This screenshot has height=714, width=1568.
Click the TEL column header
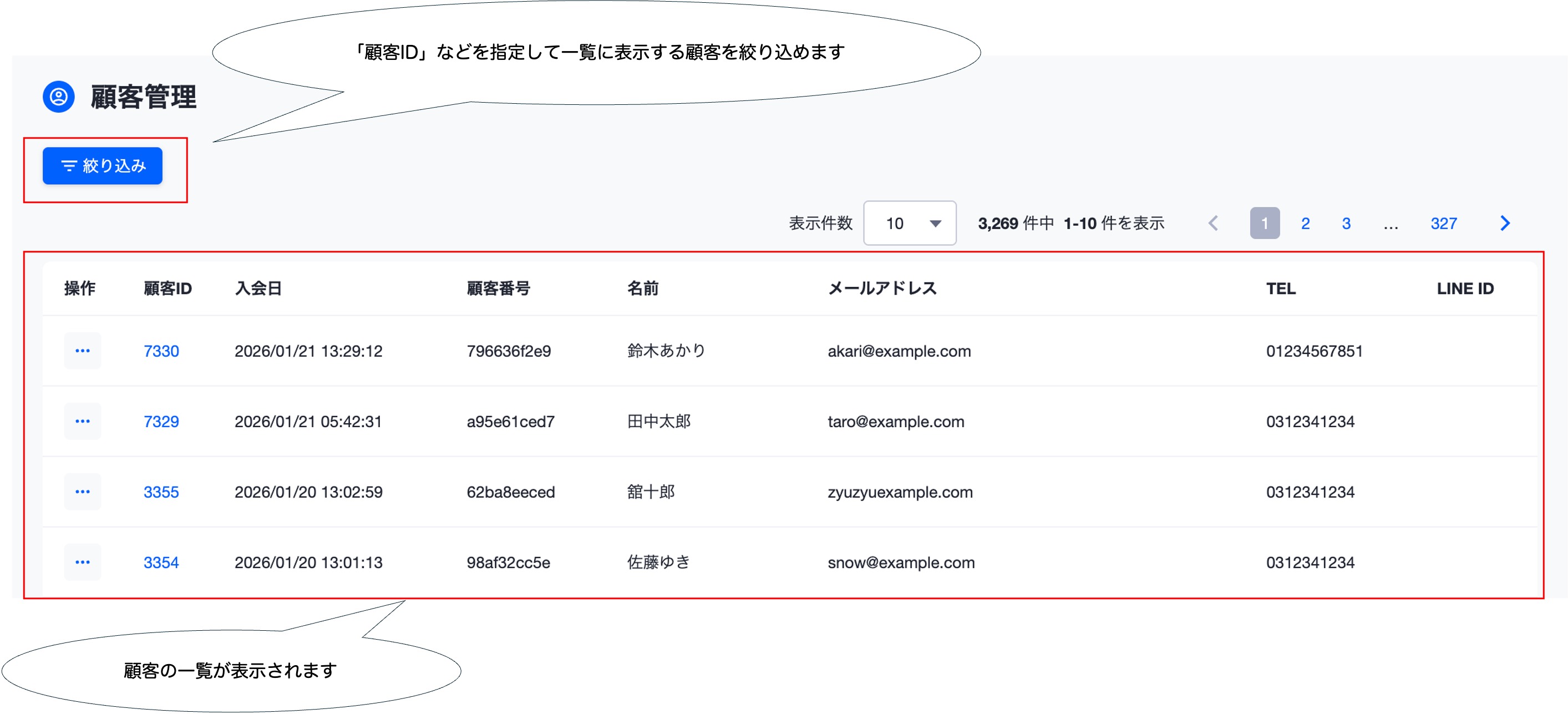point(1281,288)
